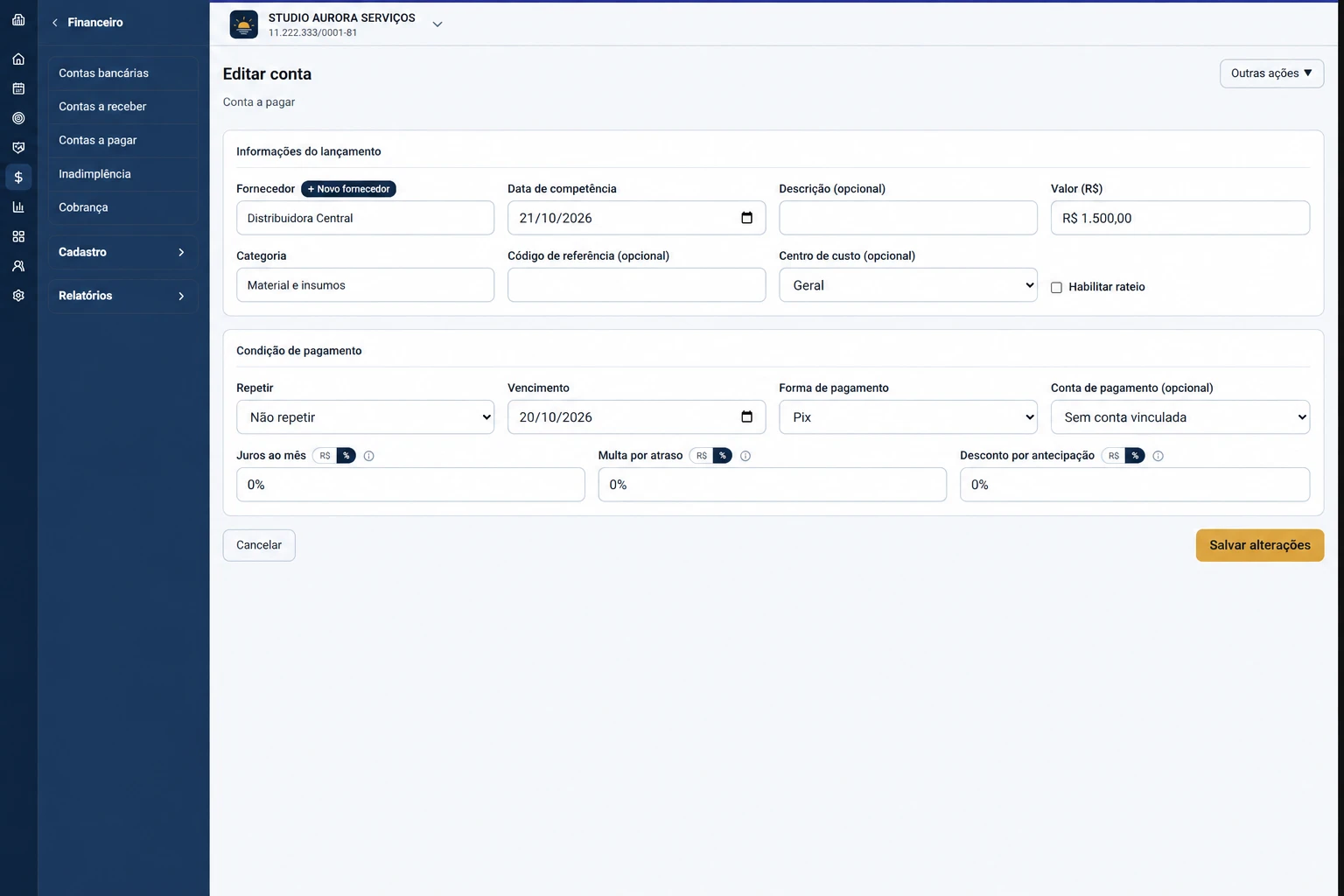
Task: Switch Multa por atraso to R$ mode
Action: 701,456
